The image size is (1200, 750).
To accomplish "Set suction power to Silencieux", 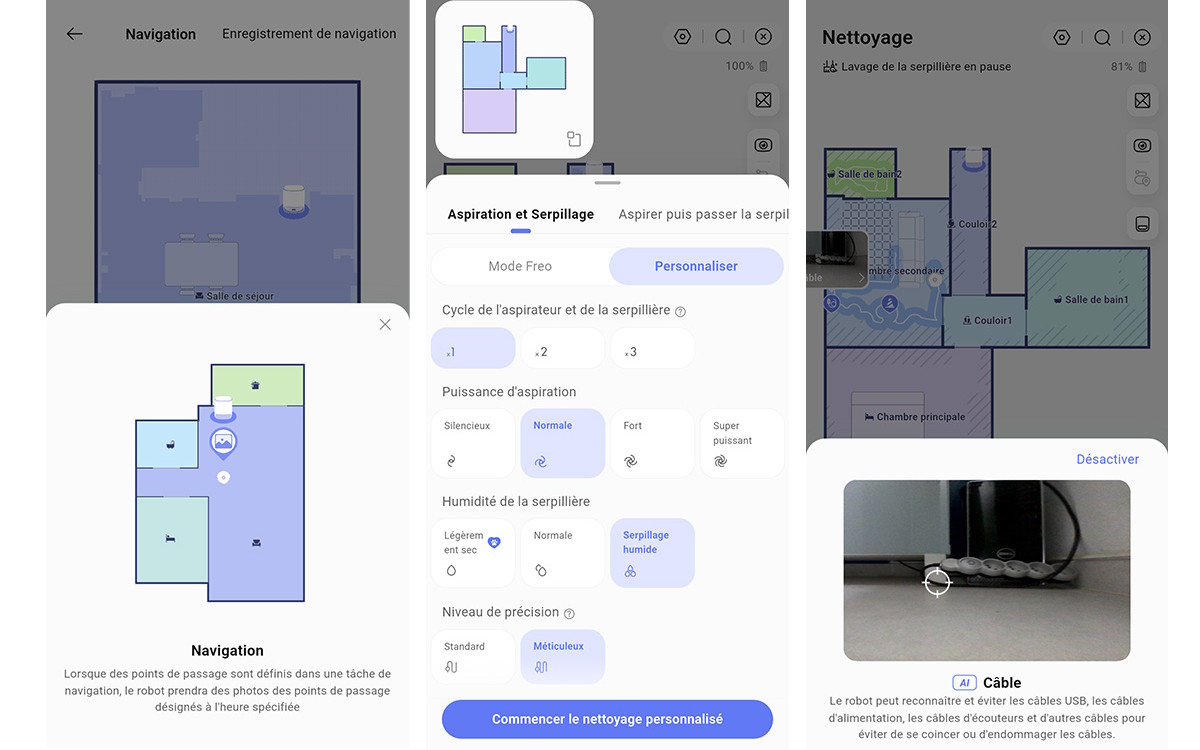I will pos(473,443).
